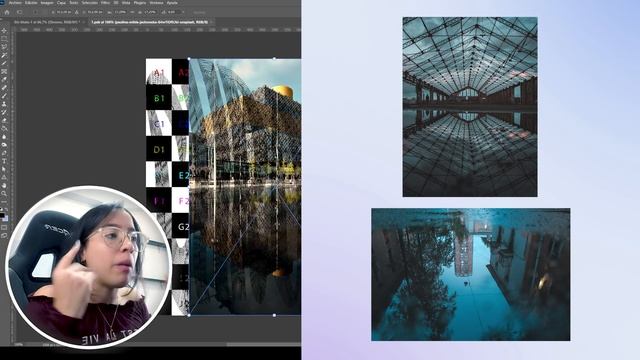This screenshot has height=360, width=640.
Task: Toggle maintain aspect ratio link icon
Action: 133,12
